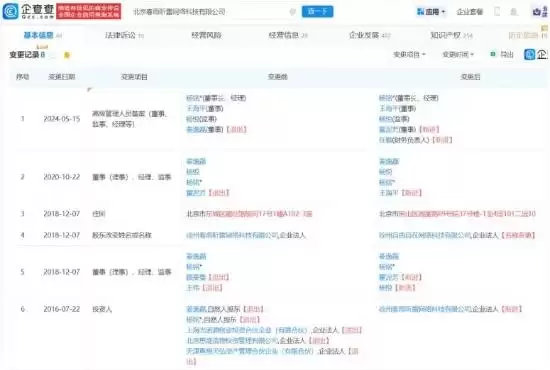The image size is (550, 370).
Task: Focus the company name search box
Action: coord(210,12)
